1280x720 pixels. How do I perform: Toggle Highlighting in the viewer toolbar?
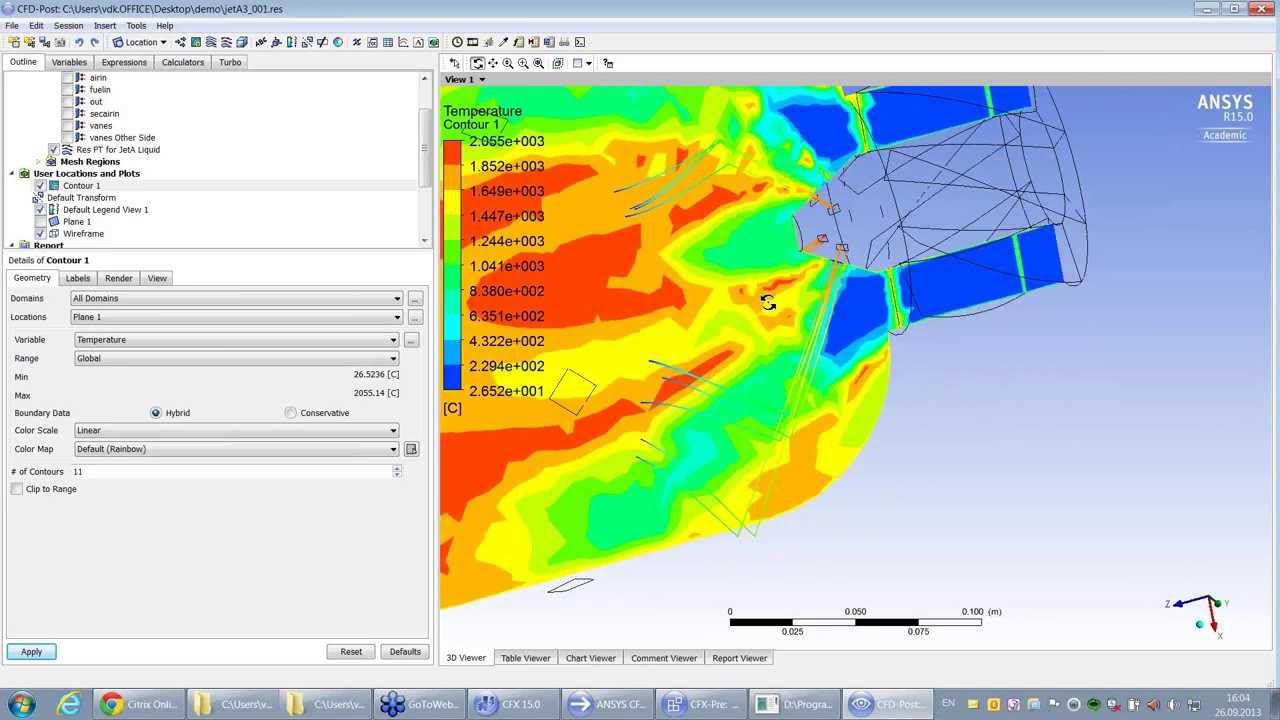click(558, 63)
